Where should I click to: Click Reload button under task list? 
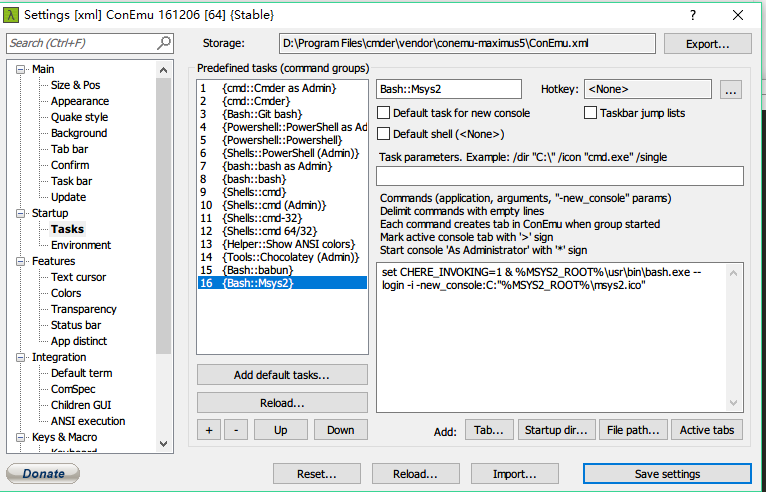[x=282, y=403]
